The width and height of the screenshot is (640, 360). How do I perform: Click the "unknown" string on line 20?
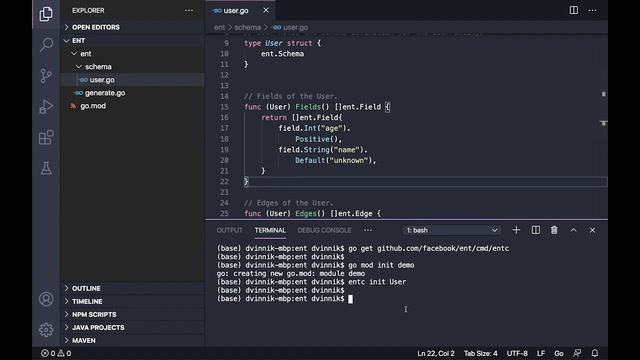pyautogui.click(x=349, y=160)
